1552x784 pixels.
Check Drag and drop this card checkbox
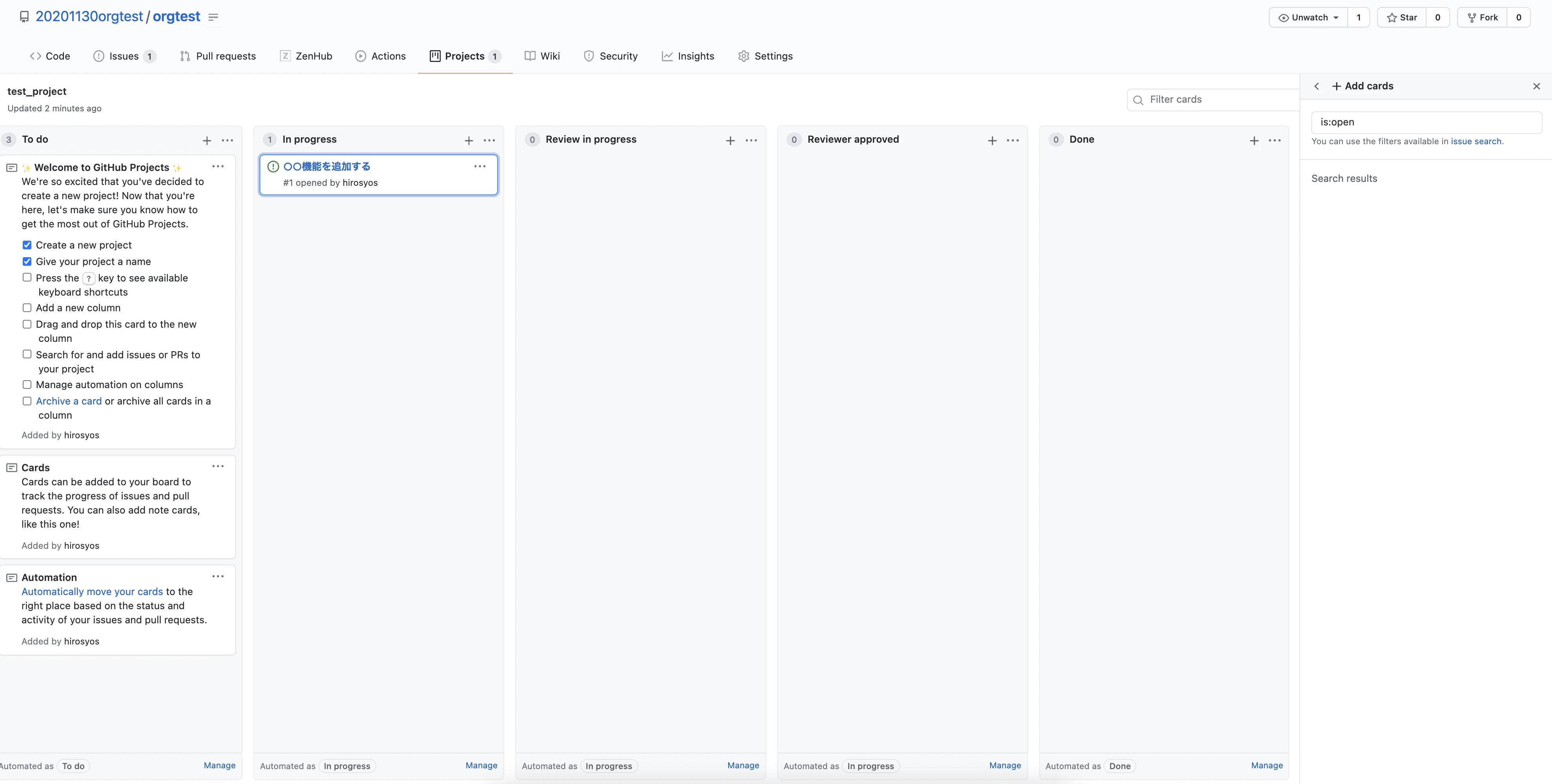tap(27, 324)
